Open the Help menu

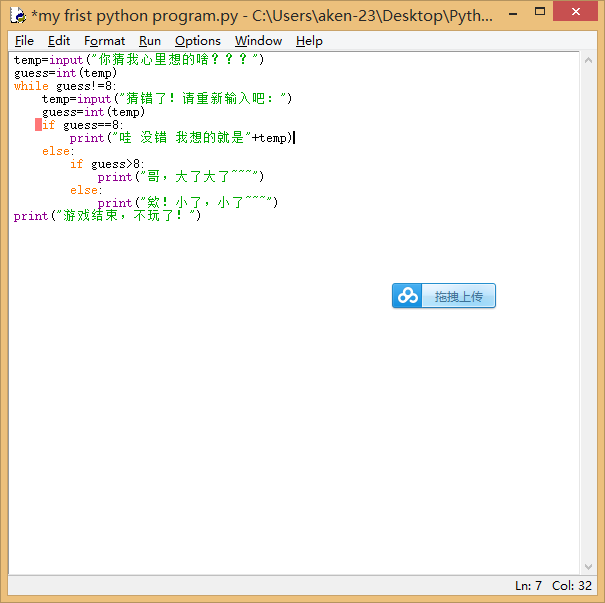(309, 41)
